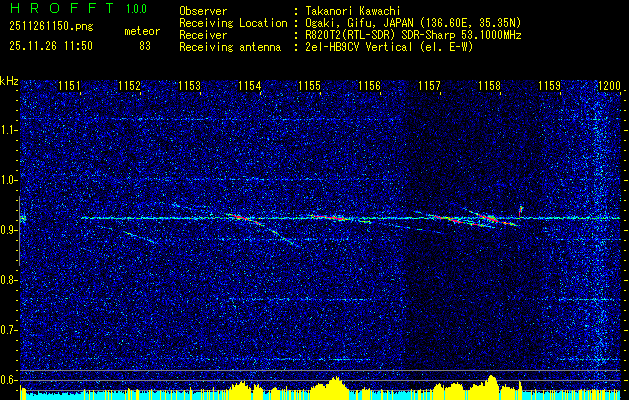
Task: Click time marker 1156
Action: point(369,85)
